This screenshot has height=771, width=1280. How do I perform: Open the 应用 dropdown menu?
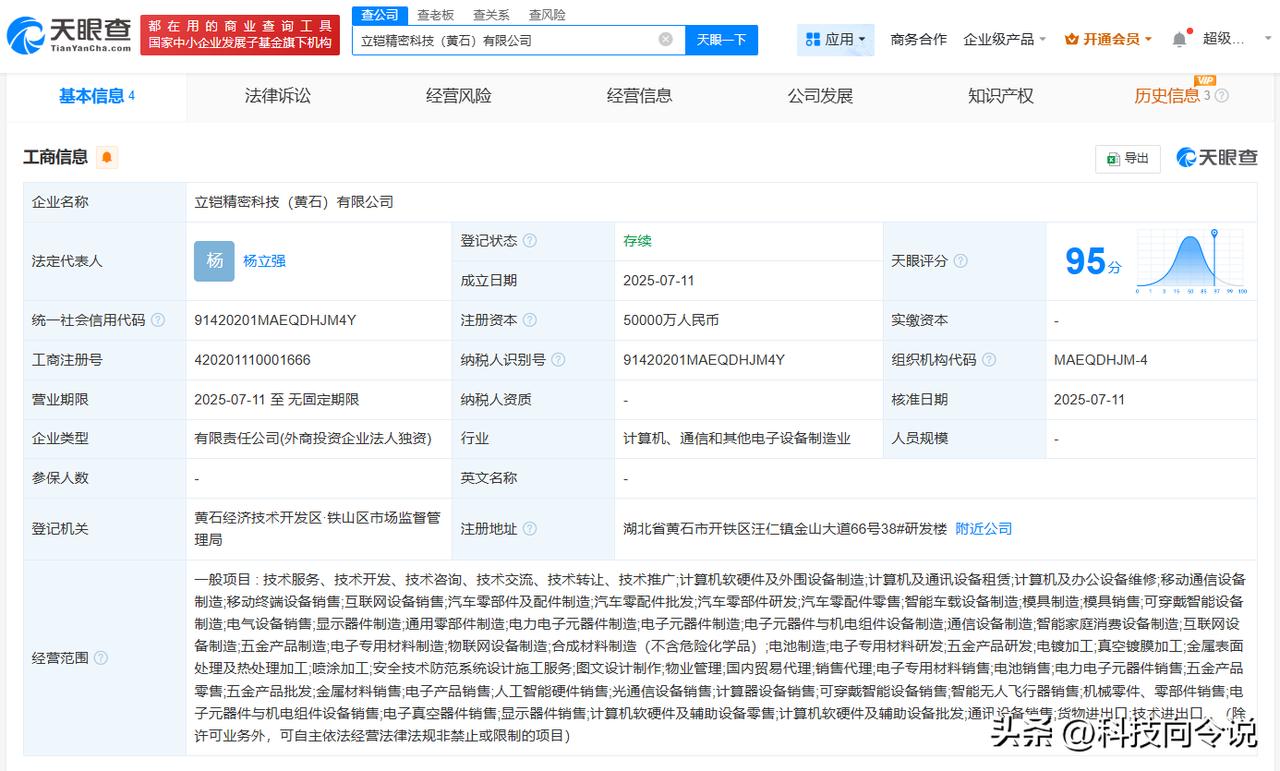pos(836,39)
